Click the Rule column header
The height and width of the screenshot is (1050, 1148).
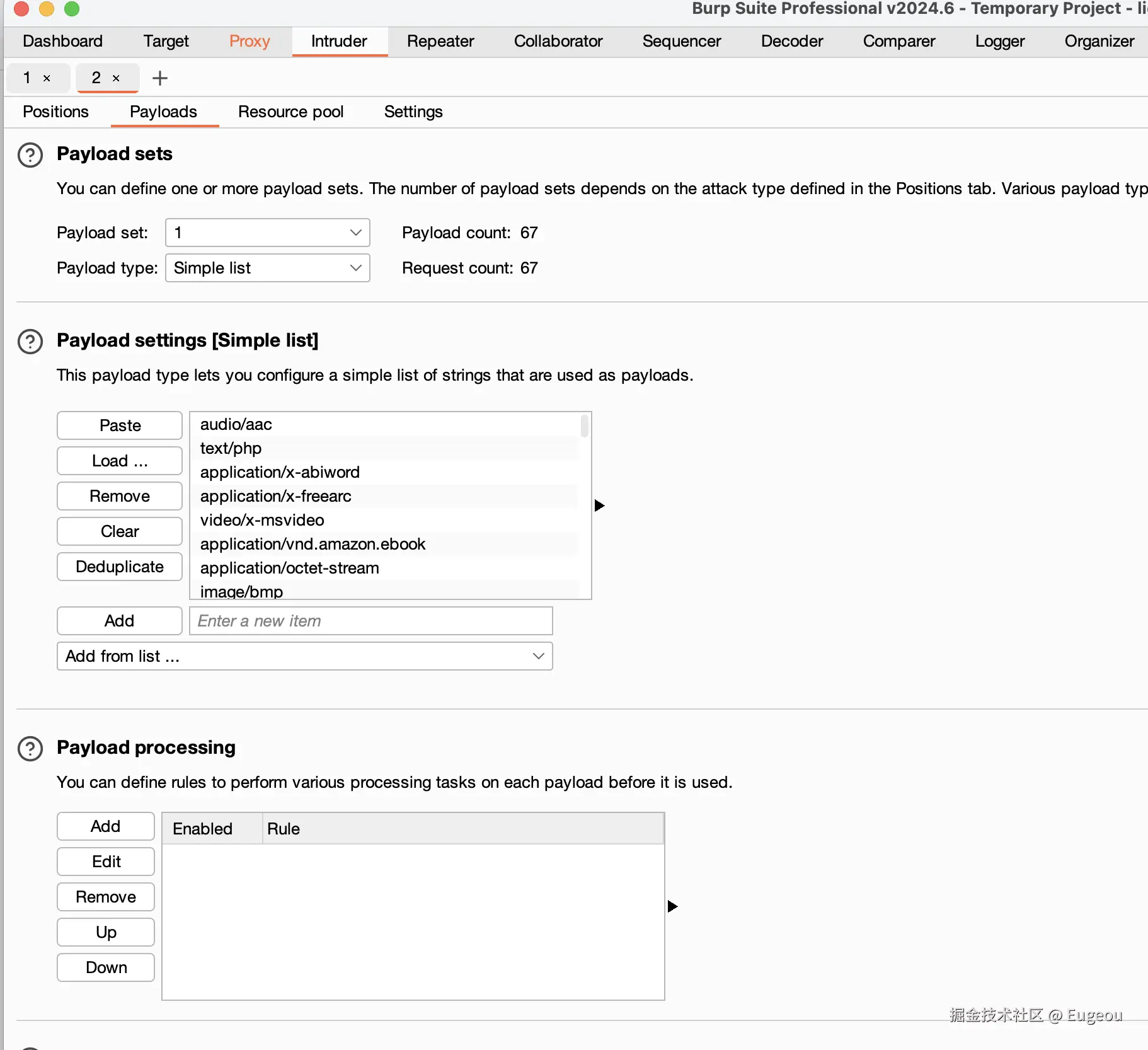pyautogui.click(x=463, y=829)
